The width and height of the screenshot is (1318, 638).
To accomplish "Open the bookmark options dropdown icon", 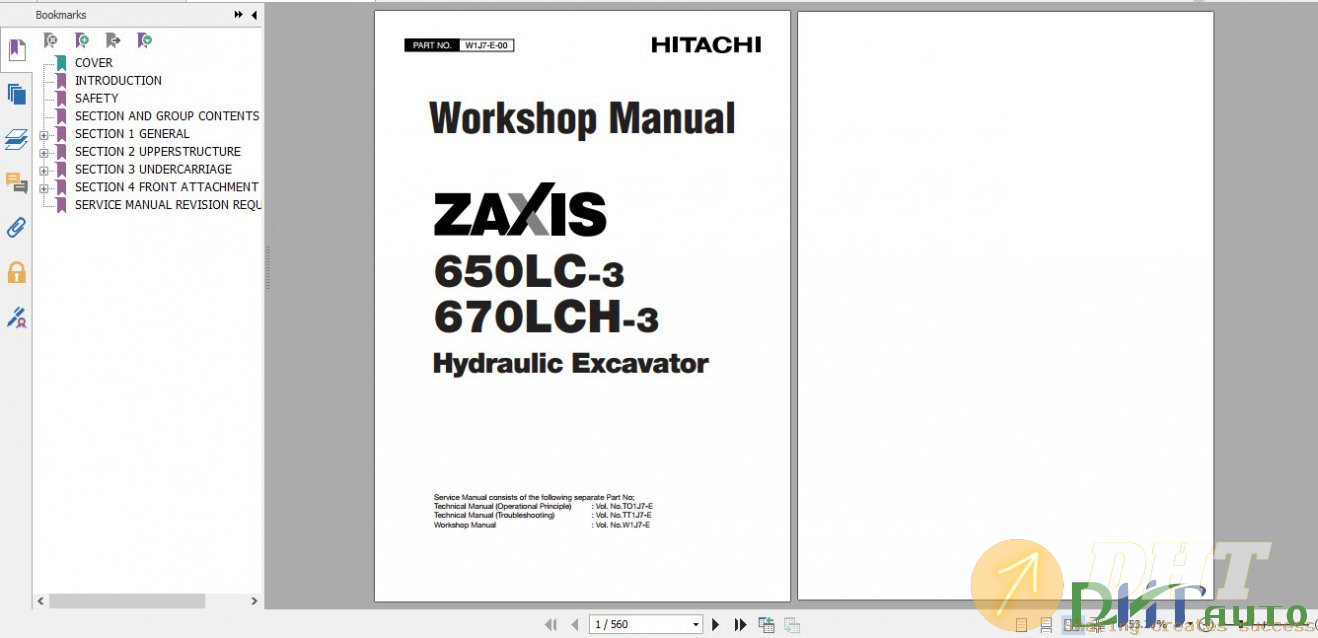I will pyautogui.click(x=145, y=41).
